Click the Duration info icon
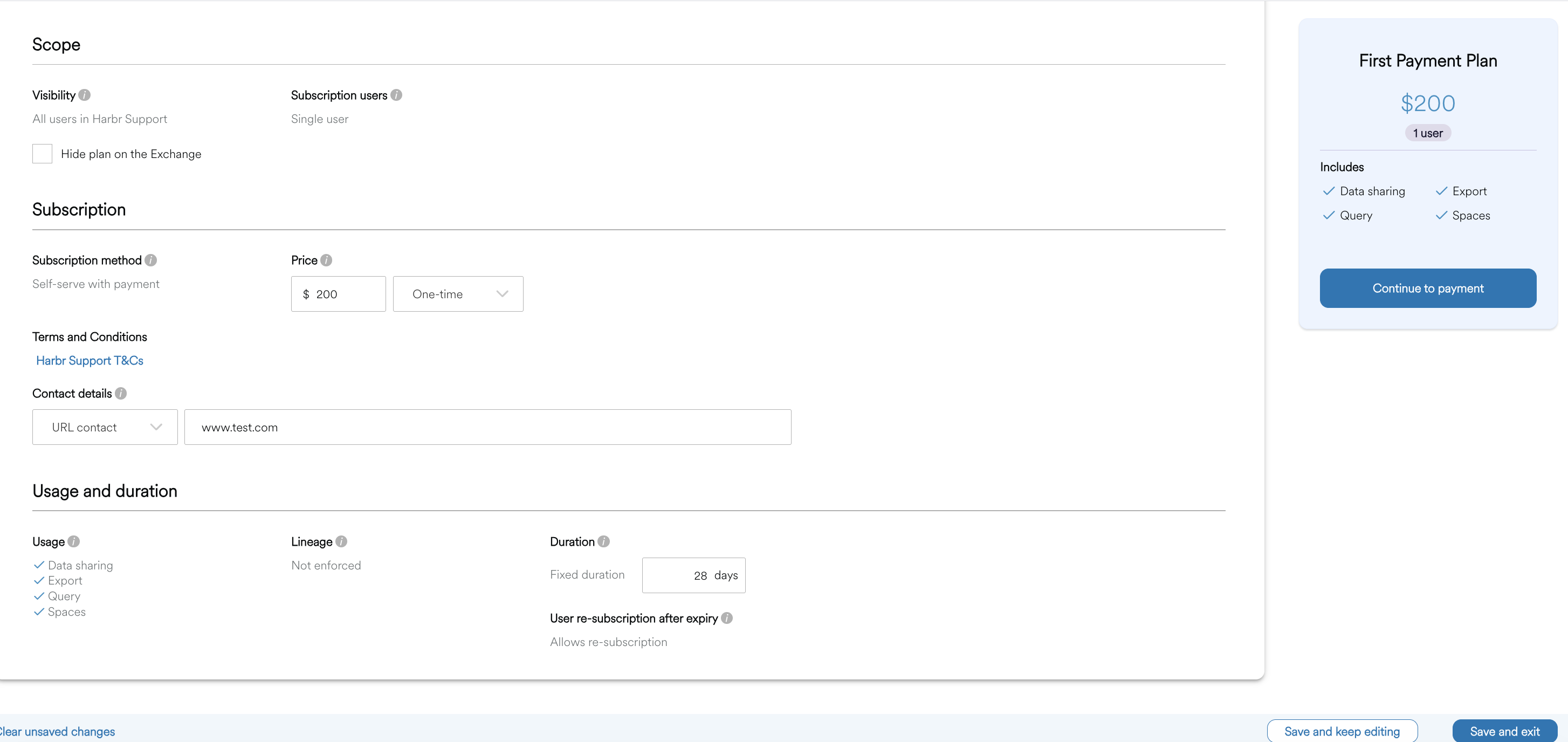Screen dimensions: 1568x742 [604, 541]
